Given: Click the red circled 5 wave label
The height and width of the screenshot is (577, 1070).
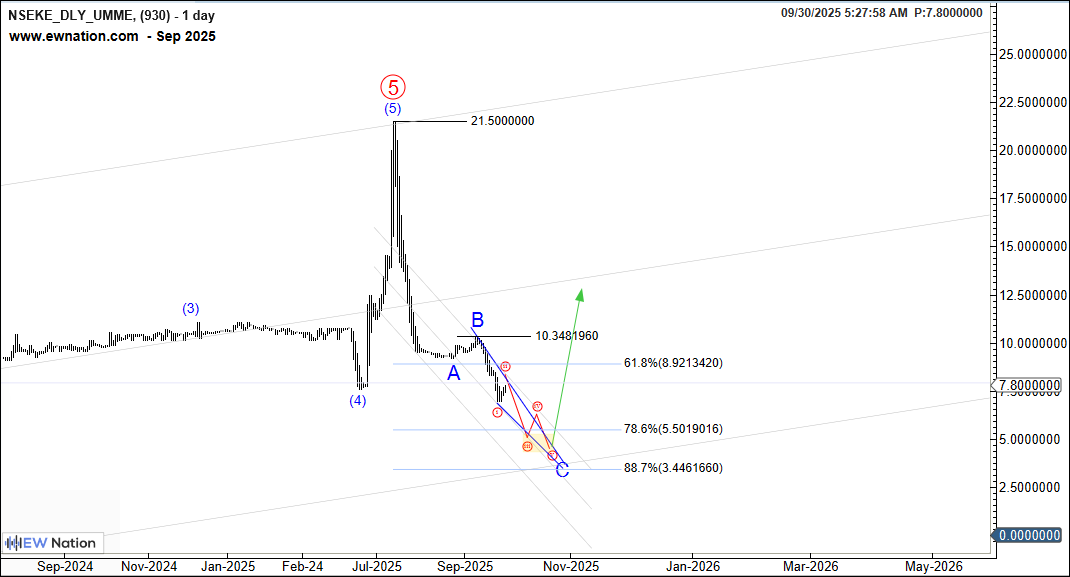Looking at the screenshot, I should [x=393, y=86].
